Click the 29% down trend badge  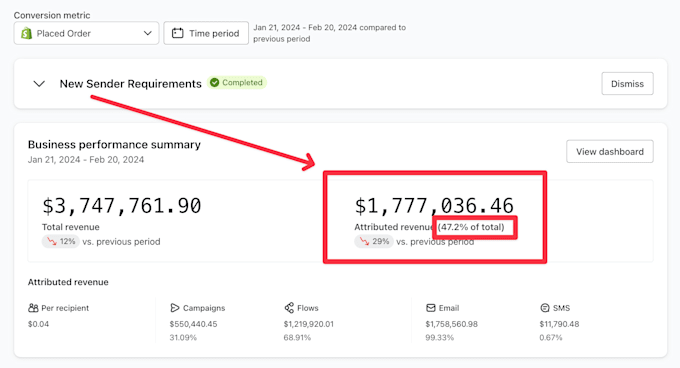tap(374, 241)
